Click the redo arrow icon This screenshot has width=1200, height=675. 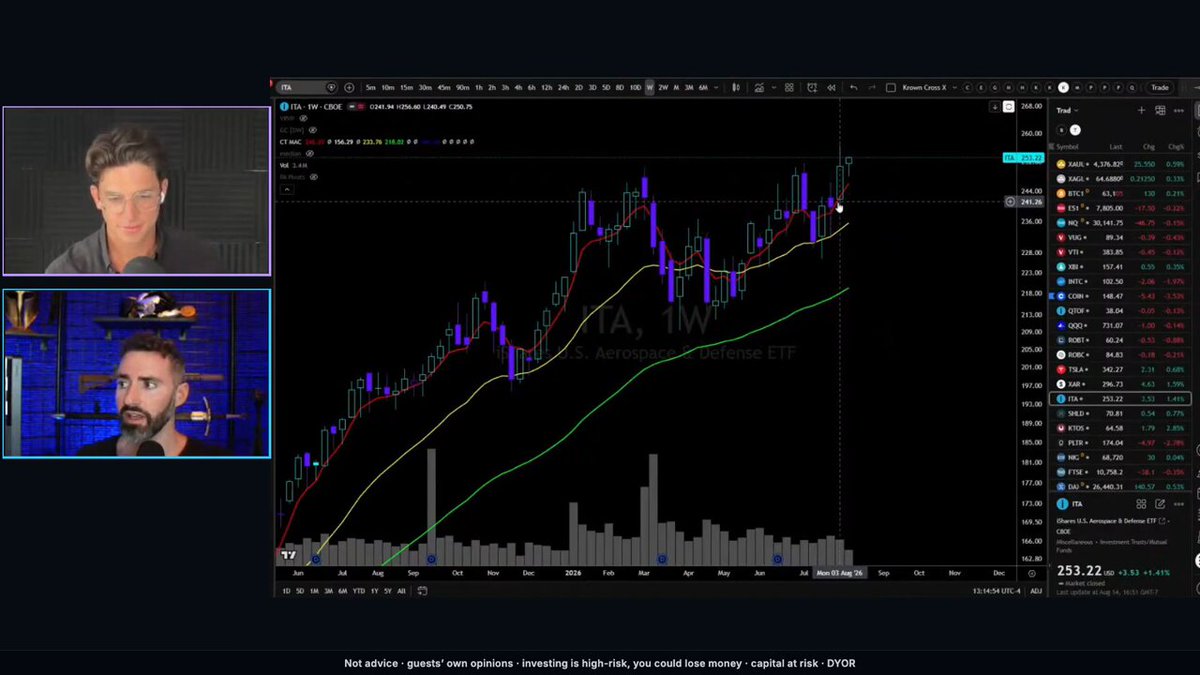pos(872,87)
